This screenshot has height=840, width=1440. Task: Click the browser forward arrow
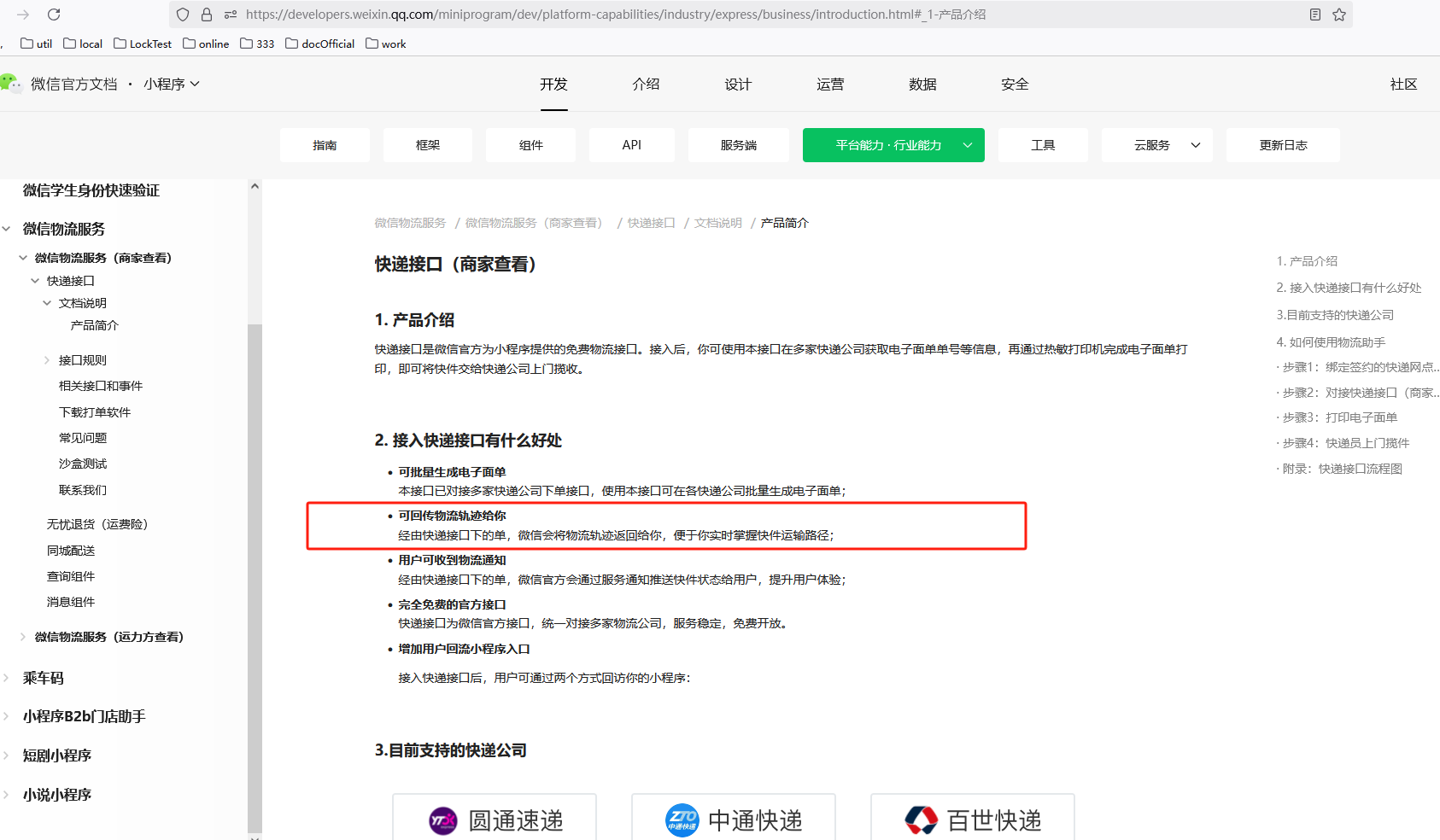click(x=23, y=15)
